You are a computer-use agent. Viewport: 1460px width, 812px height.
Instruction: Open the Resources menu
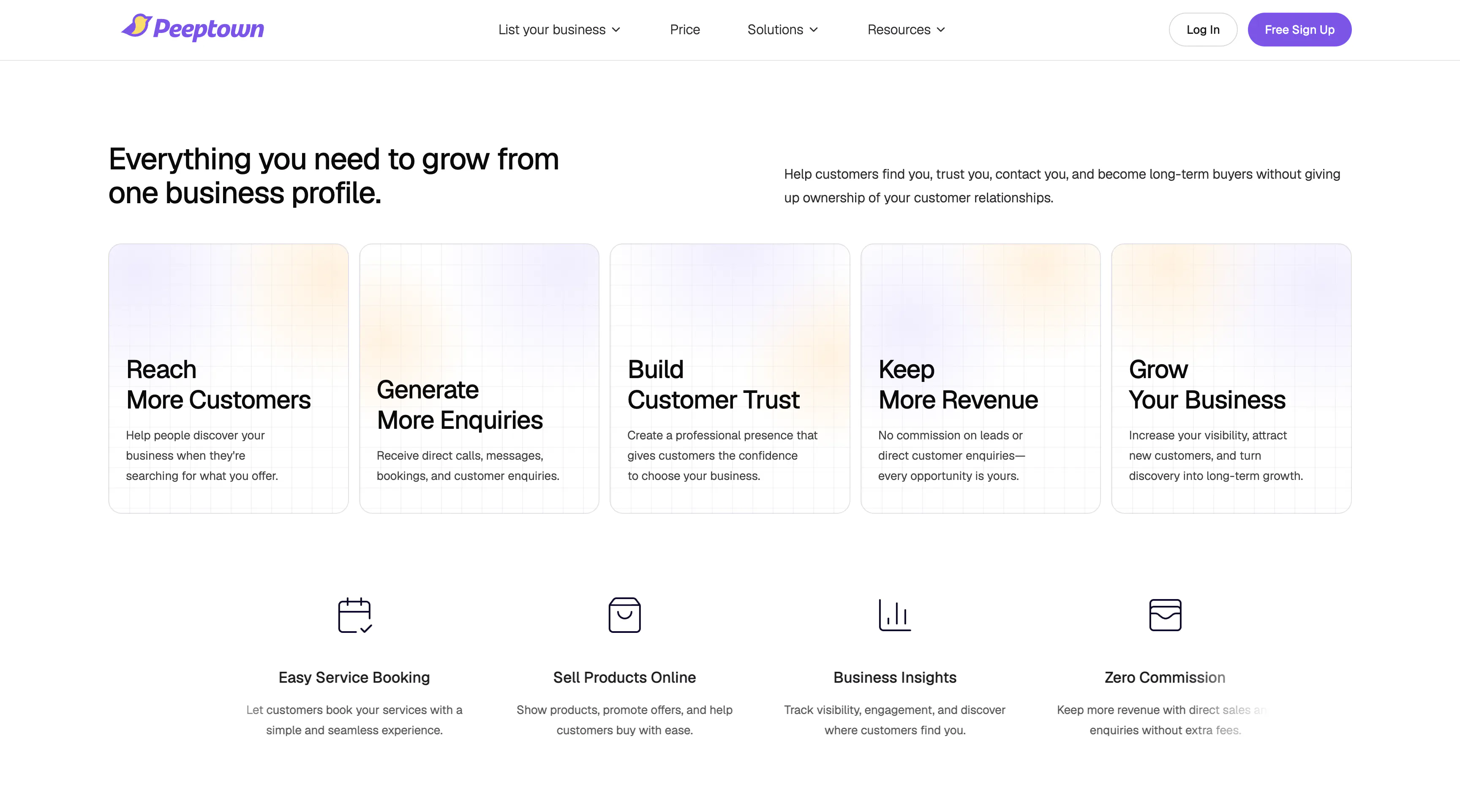coord(906,30)
